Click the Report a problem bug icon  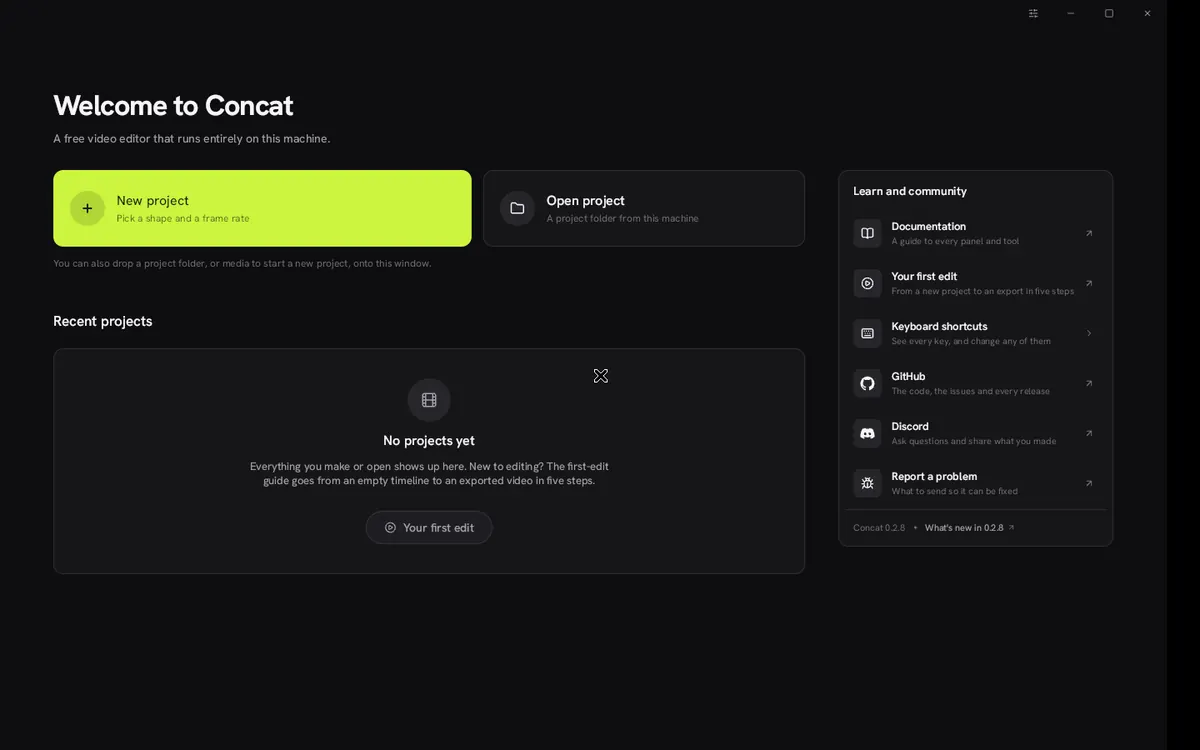[867, 483]
